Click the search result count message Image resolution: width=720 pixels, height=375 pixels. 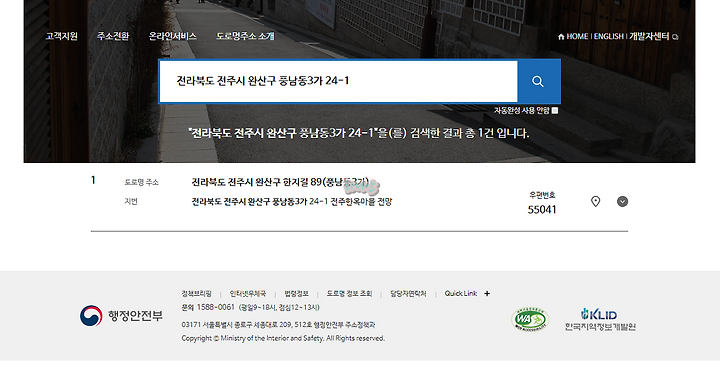click(x=359, y=134)
